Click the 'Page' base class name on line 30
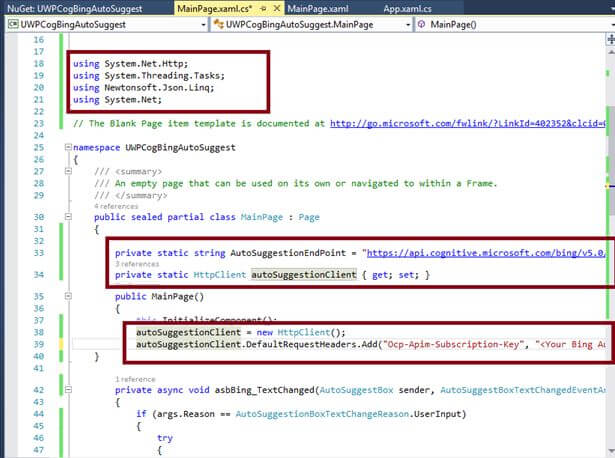The height and width of the screenshot is (458, 615). [x=309, y=217]
